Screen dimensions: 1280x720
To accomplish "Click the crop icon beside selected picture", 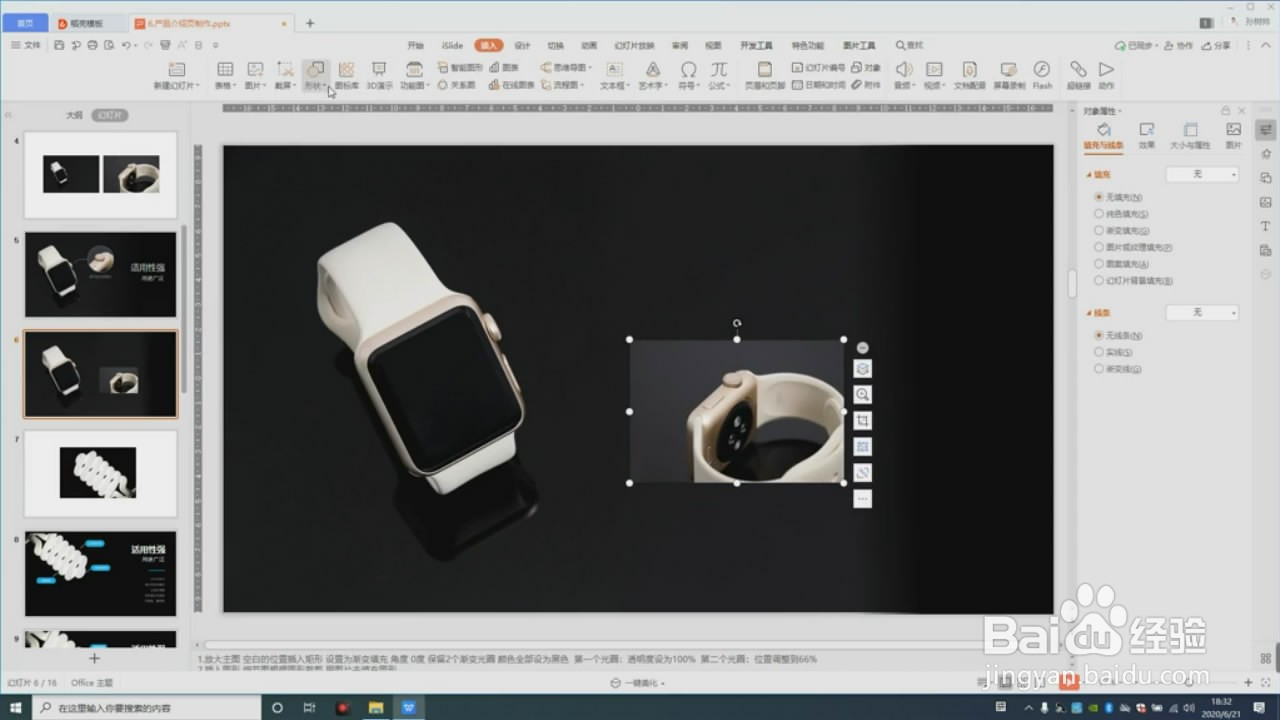I will (863, 421).
